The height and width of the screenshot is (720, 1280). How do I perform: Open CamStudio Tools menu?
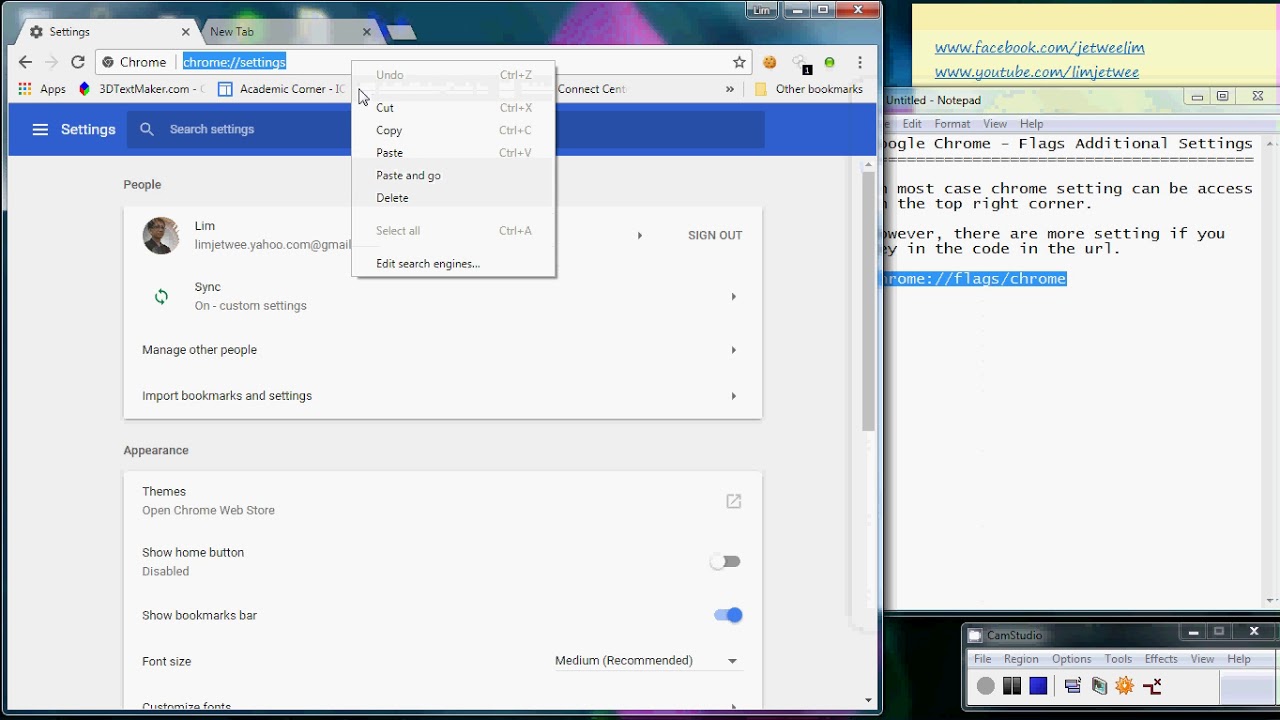1118,659
